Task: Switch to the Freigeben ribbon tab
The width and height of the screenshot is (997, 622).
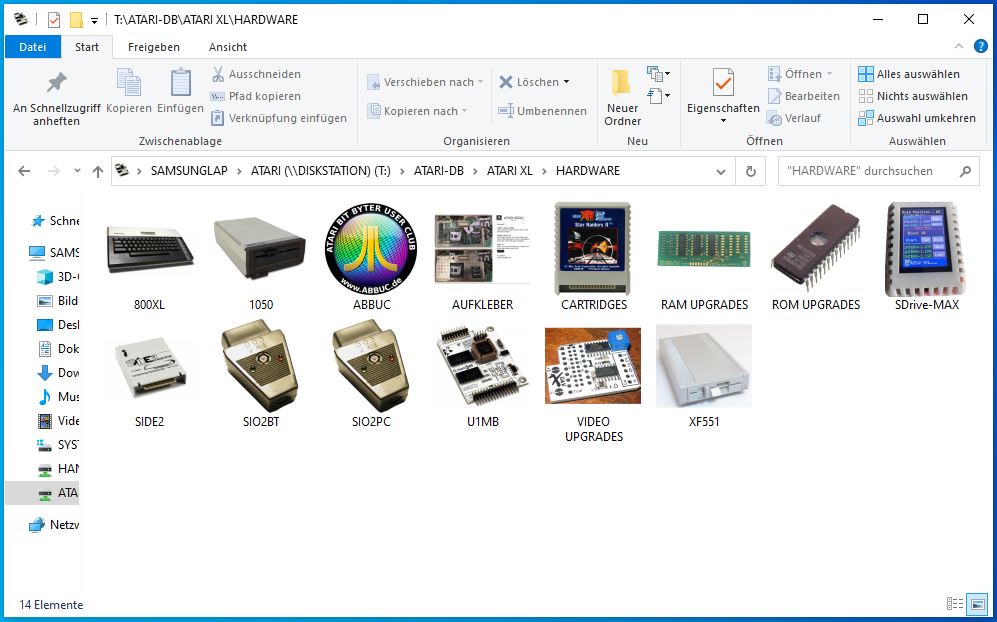Action: (154, 46)
